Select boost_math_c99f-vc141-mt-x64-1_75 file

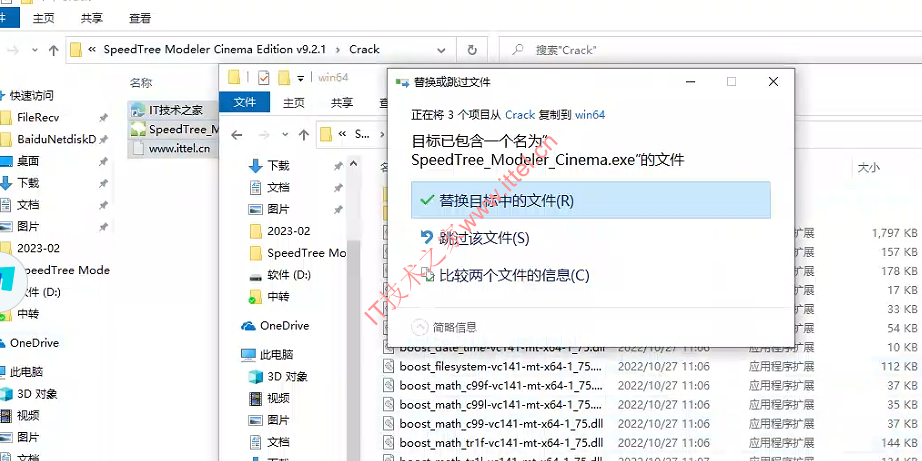[x=500, y=386]
